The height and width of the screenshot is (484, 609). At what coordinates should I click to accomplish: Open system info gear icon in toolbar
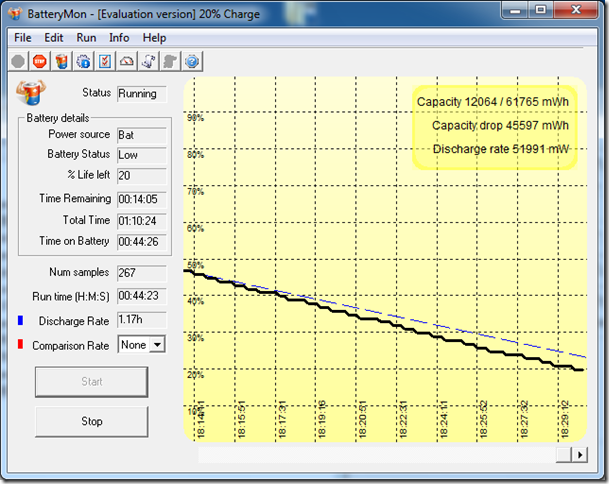[83, 61]
